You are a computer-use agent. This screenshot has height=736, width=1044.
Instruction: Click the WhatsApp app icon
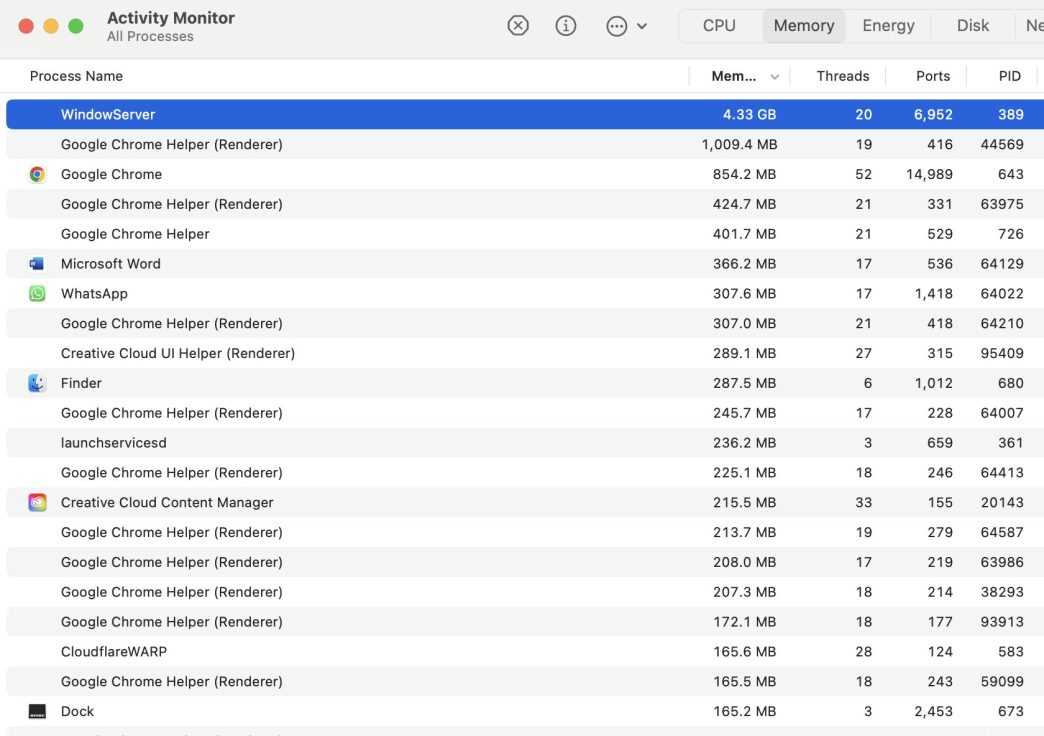click(x=37, y=294)
